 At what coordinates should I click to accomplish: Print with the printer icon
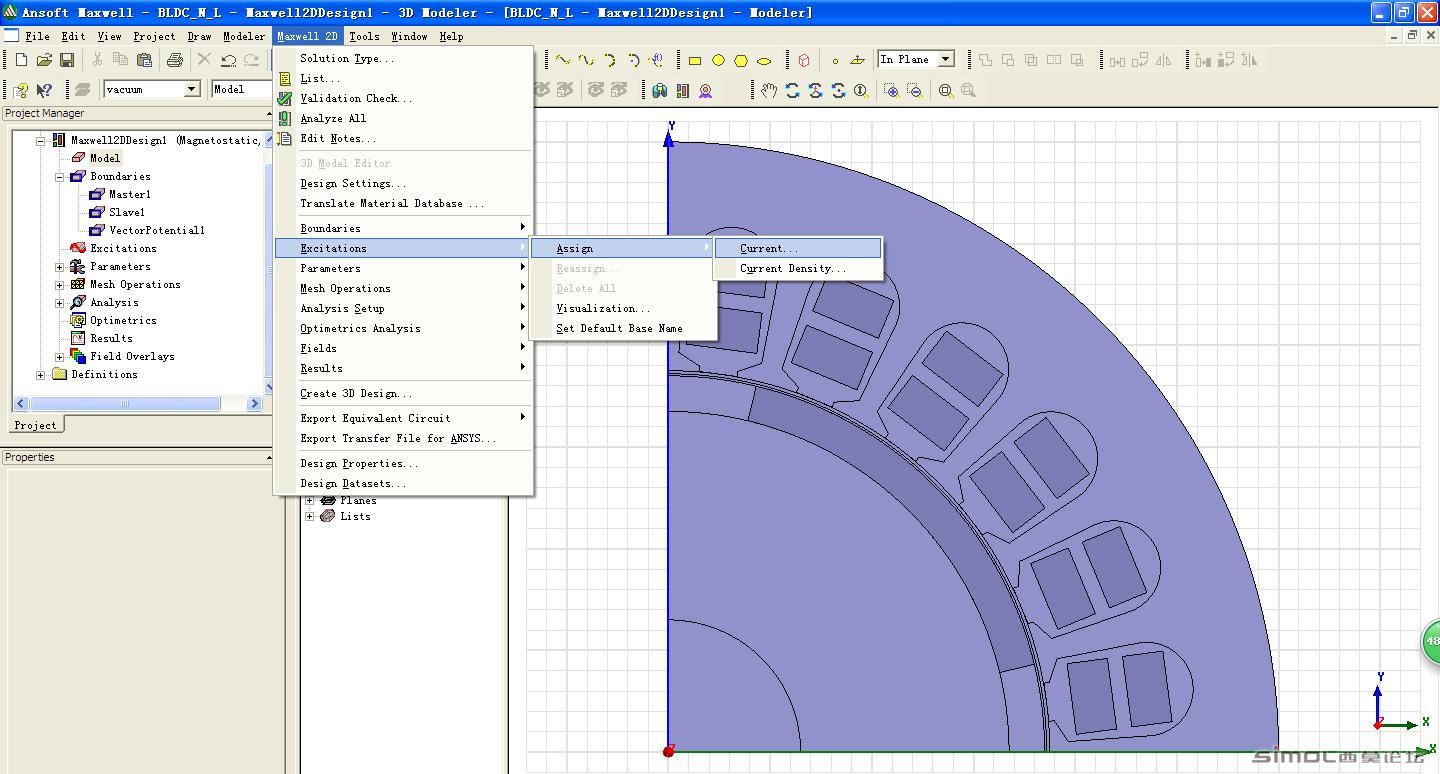click(175, 60)
